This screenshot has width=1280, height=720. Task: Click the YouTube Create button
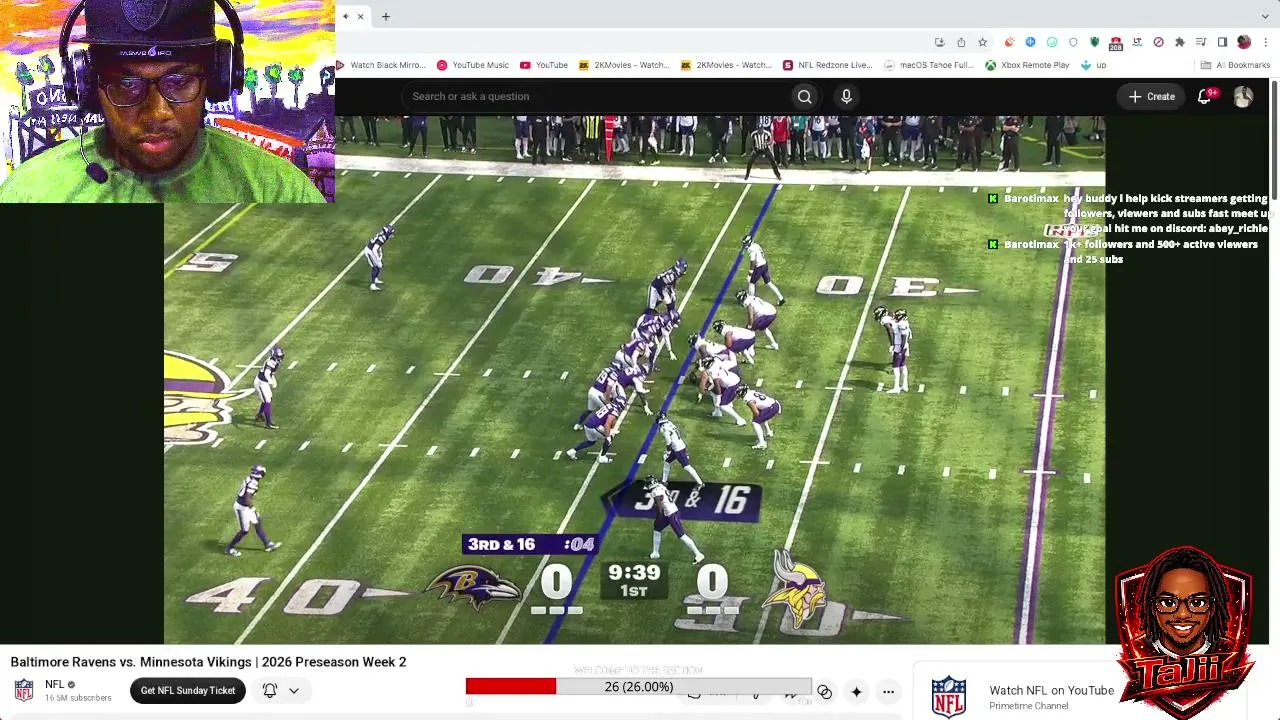click(x=1152, y=96)
